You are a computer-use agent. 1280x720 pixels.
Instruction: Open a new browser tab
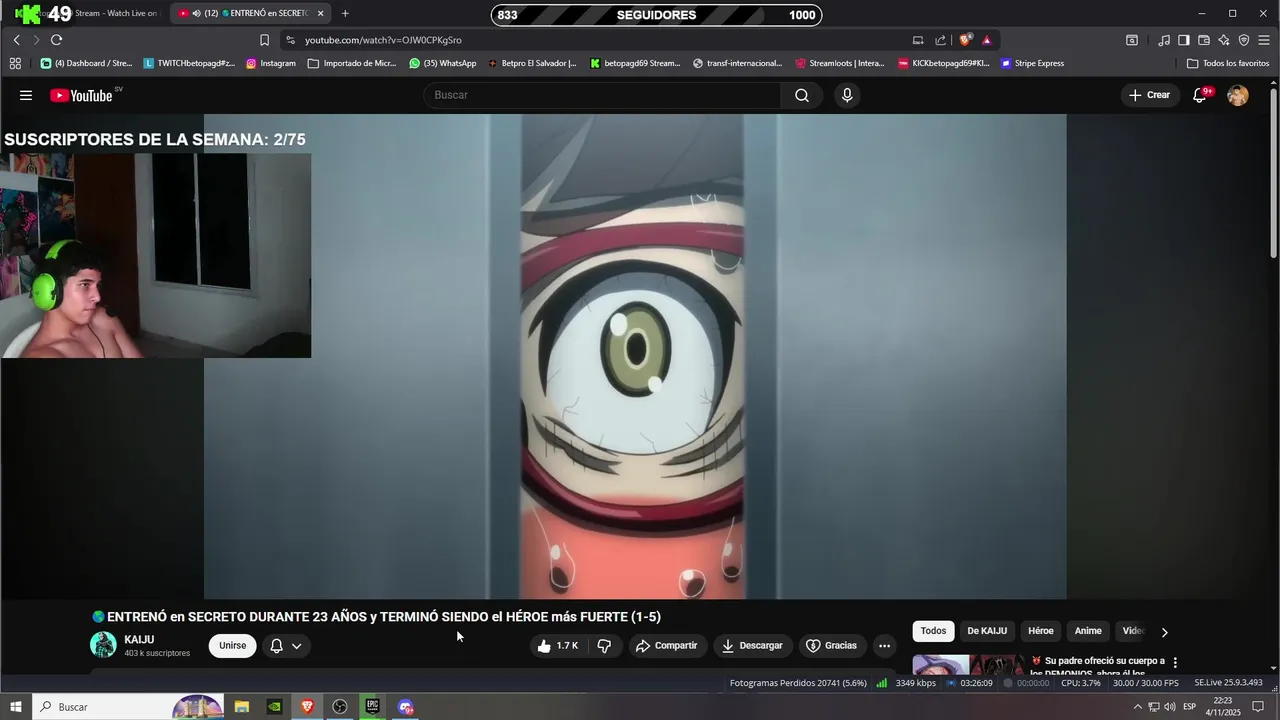pos(345,13)
